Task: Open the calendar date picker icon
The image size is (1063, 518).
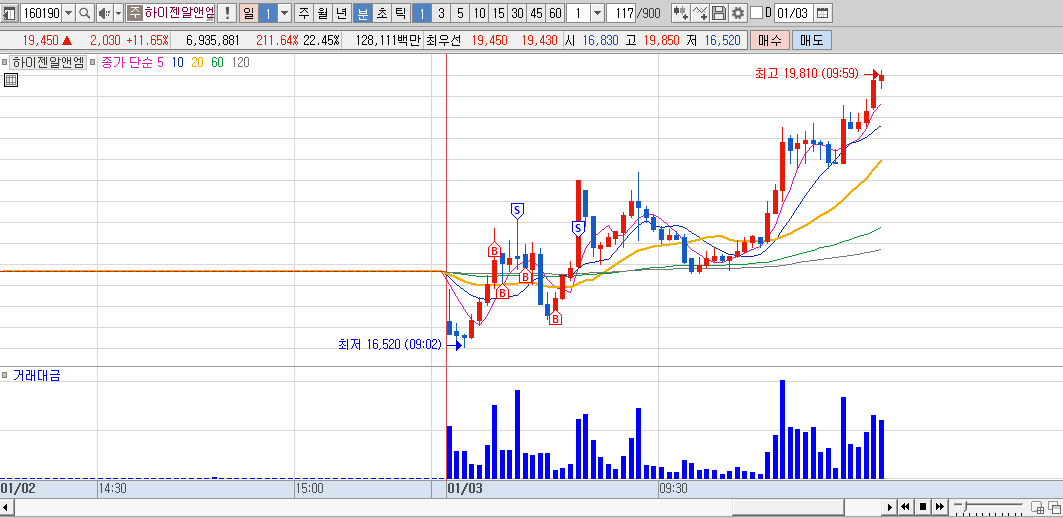Action: (822, 13)
